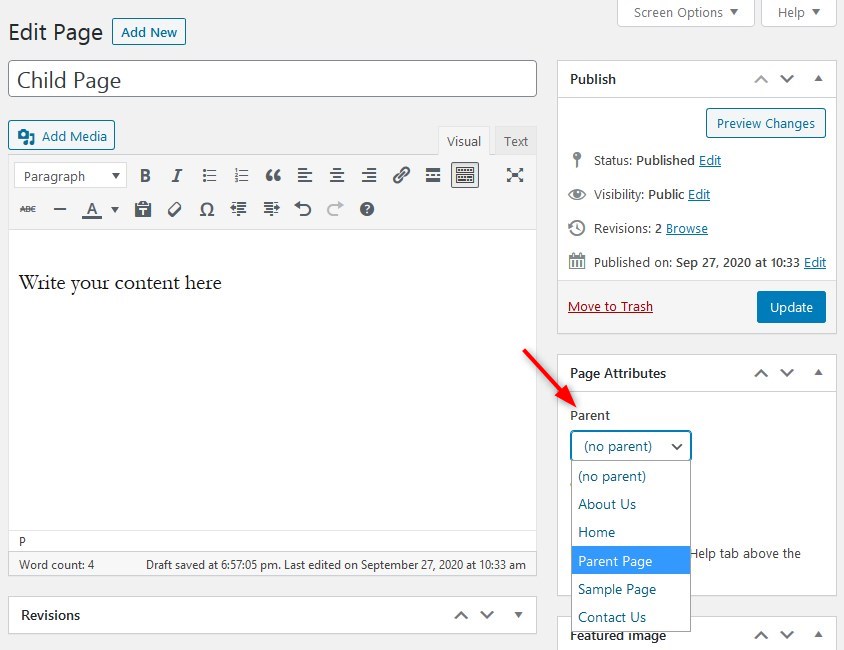
Task: Enter distraction-free fullscreen writing mode
Action: pos(515,175)
